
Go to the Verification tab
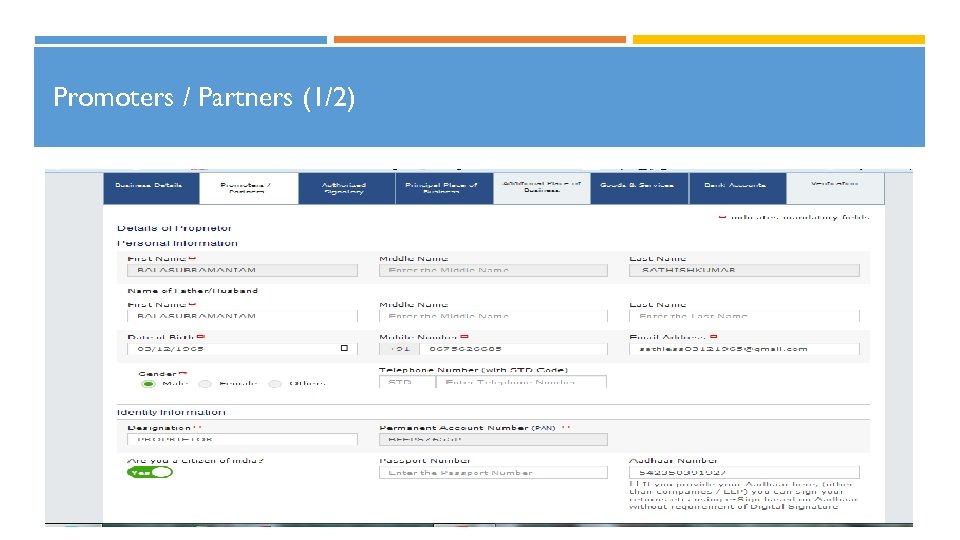pyautogui.click(x=835, y=188)
